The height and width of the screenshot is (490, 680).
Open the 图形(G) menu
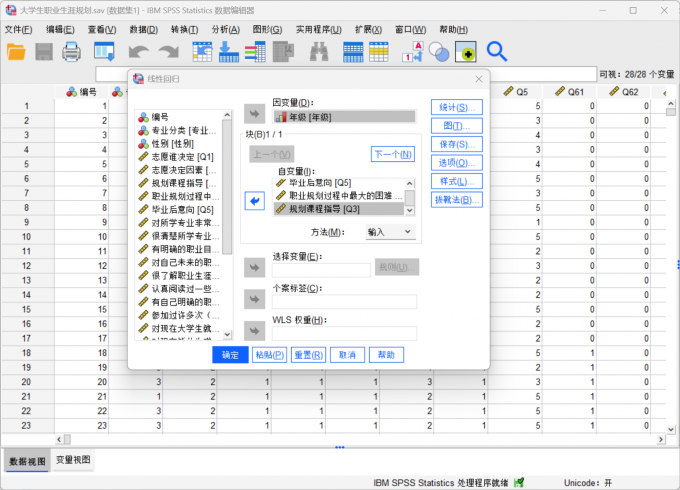click(x=266, y=30)
